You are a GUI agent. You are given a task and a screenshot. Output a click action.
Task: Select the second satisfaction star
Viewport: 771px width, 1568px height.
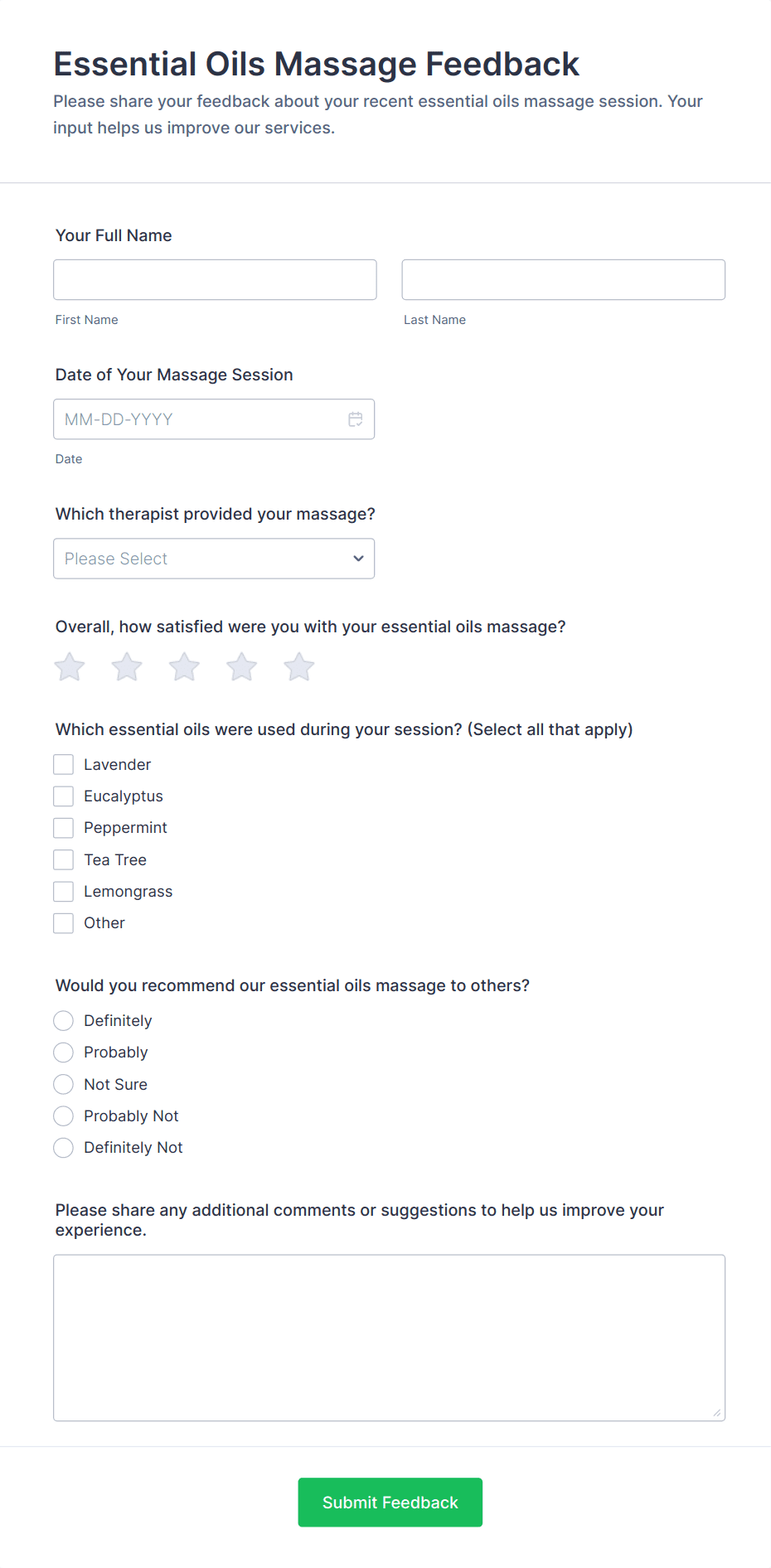127,667
